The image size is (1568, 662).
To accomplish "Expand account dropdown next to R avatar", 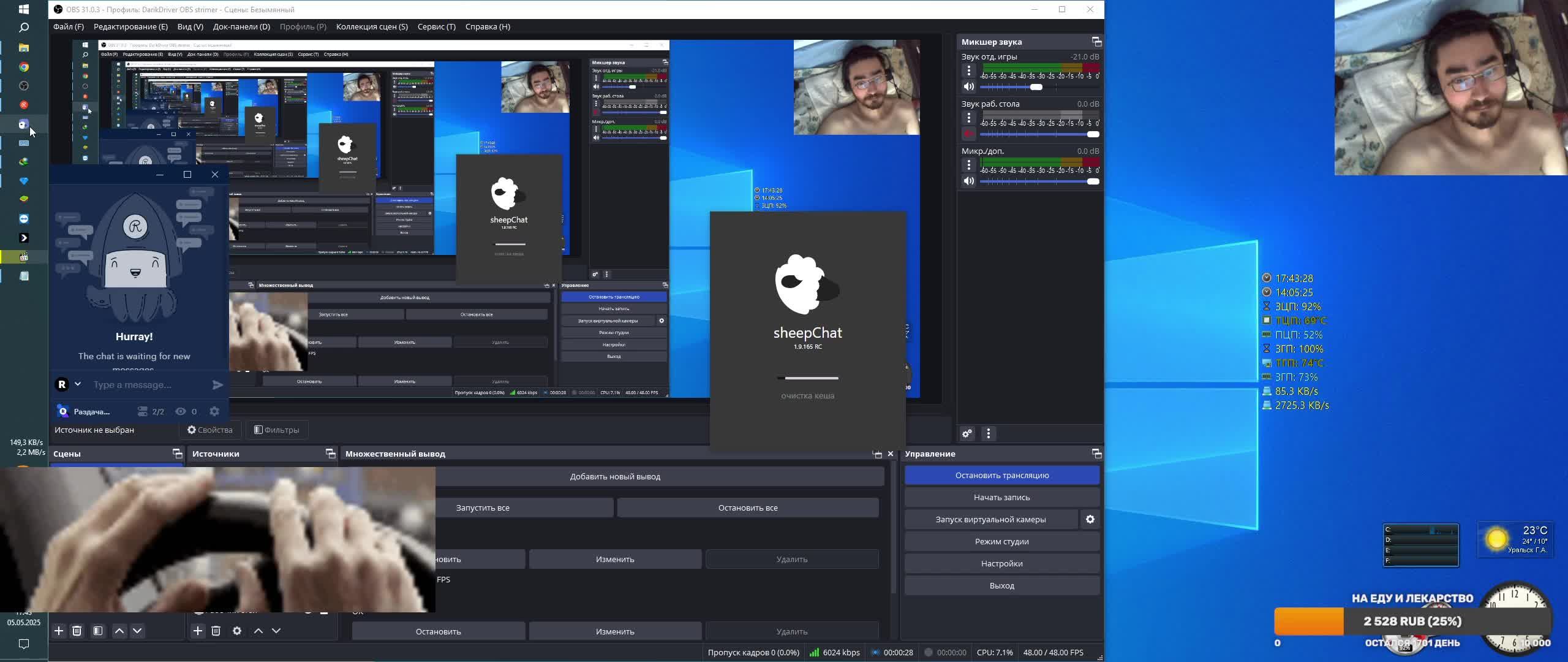I will pyautogui.click(x=78, y=384).
